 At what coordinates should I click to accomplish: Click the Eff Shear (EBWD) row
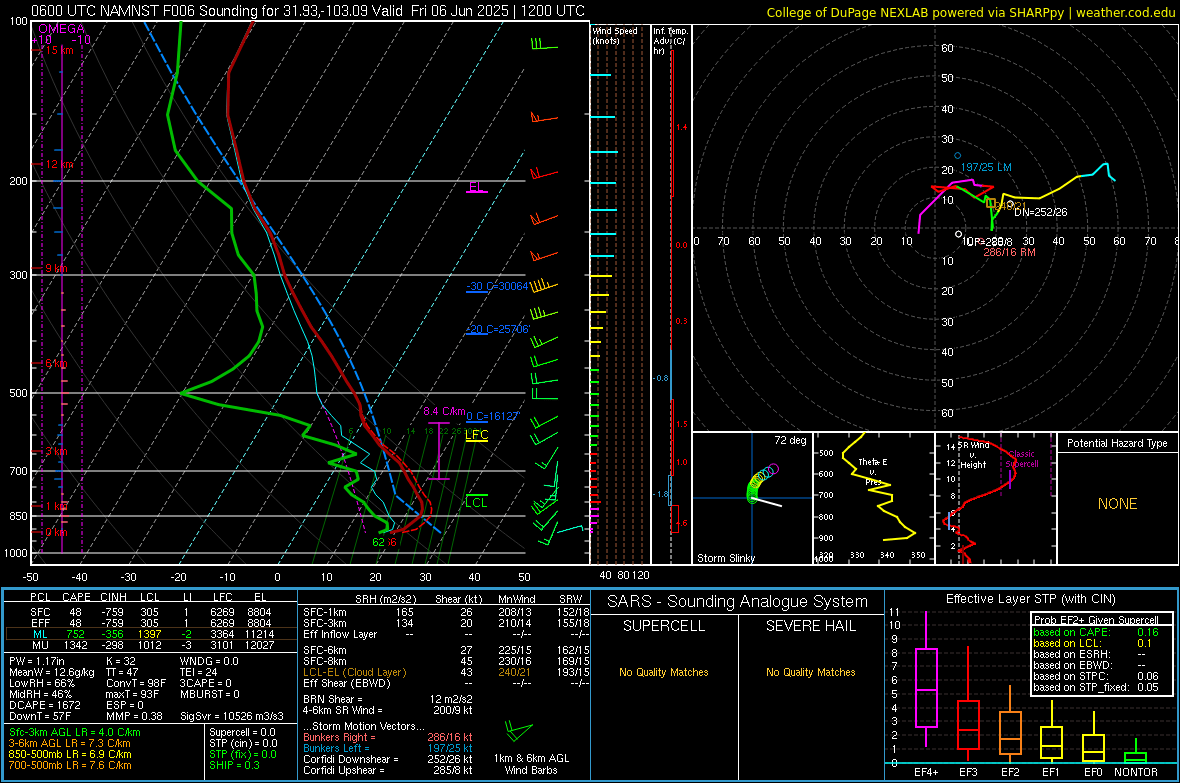[446, 683]
